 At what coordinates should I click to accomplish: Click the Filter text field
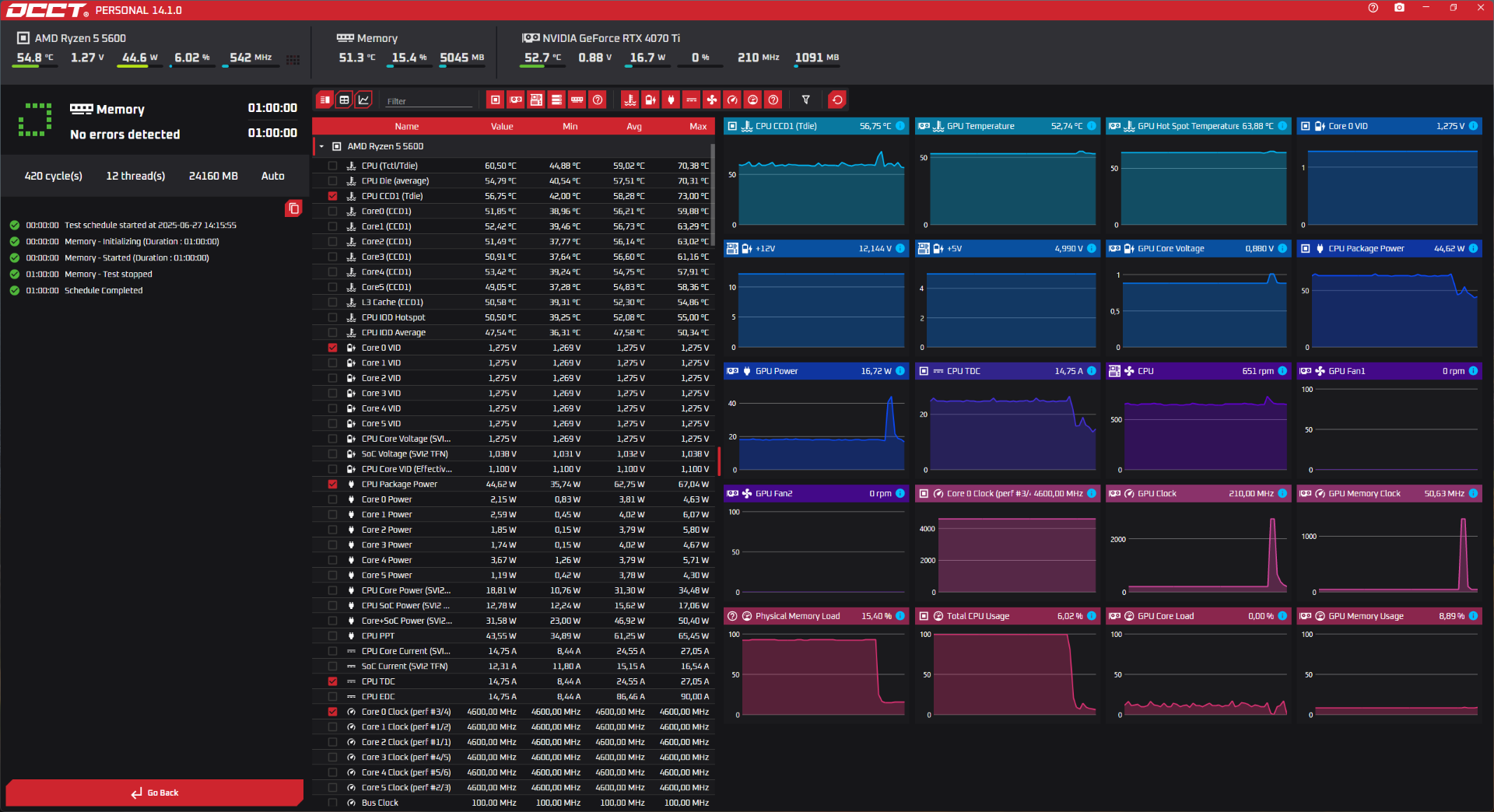430,101
